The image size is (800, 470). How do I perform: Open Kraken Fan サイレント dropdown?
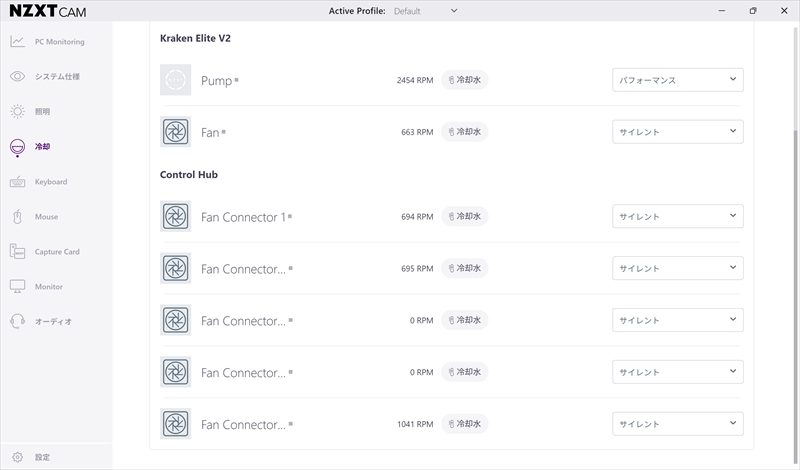[677, 132]
